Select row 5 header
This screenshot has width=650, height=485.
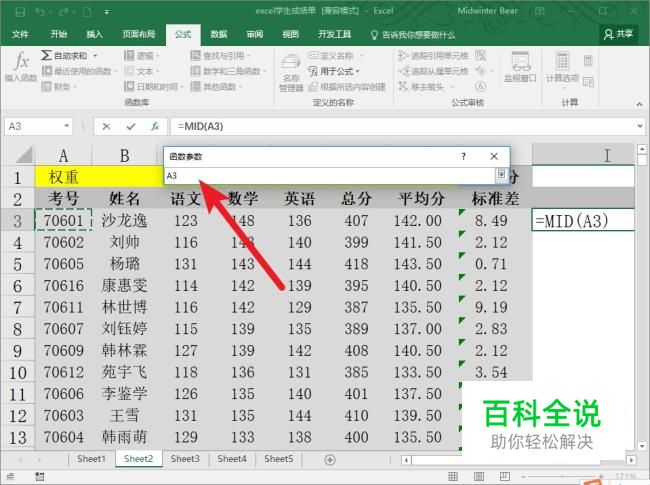tap(17, 264)
